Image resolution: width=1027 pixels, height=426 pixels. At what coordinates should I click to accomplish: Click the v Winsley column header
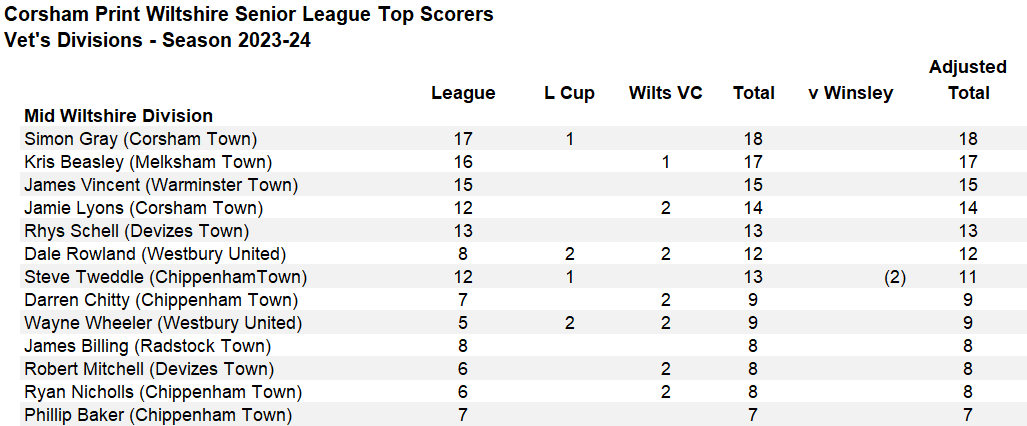(851, 94)
